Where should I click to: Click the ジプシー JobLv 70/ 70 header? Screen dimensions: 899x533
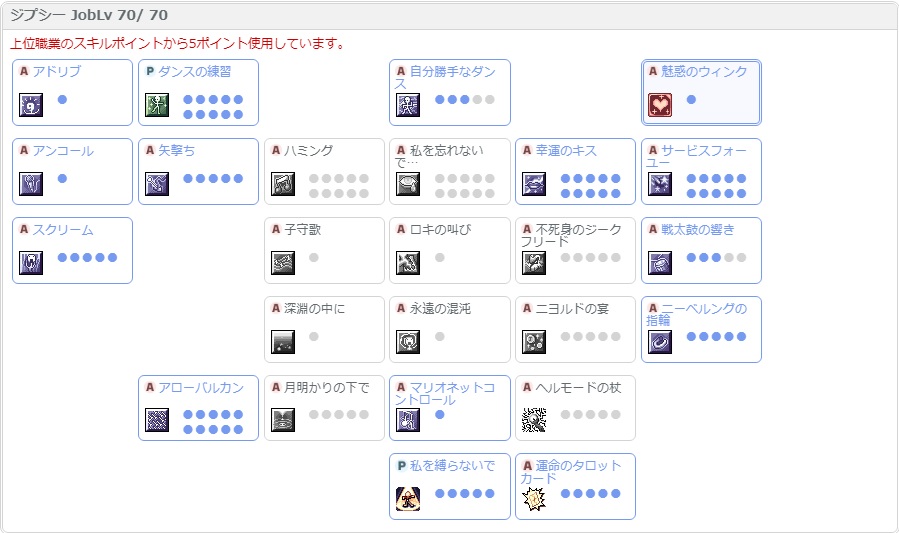click(x=89, y=15)
